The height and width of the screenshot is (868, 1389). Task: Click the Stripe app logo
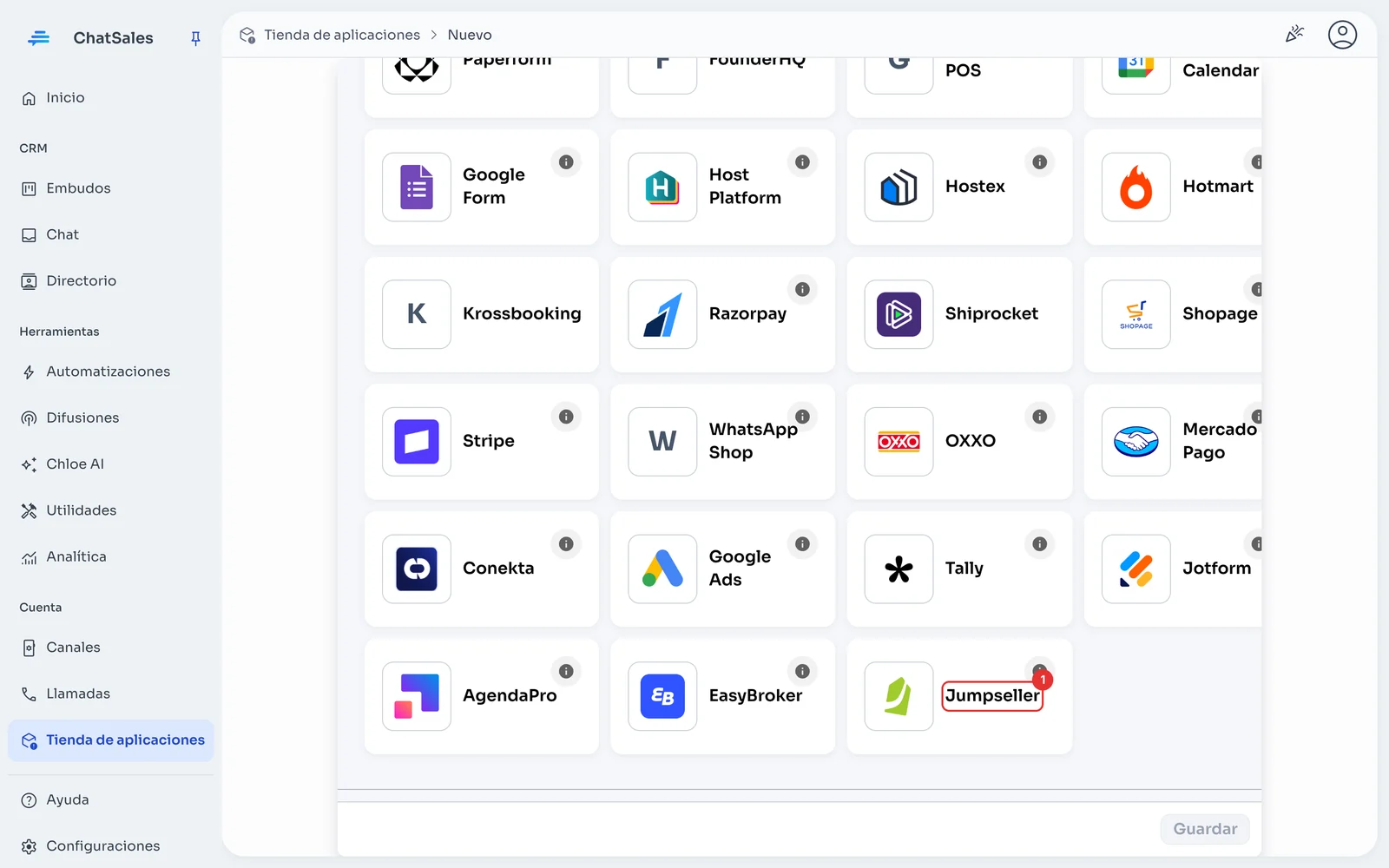pos(416,442)
